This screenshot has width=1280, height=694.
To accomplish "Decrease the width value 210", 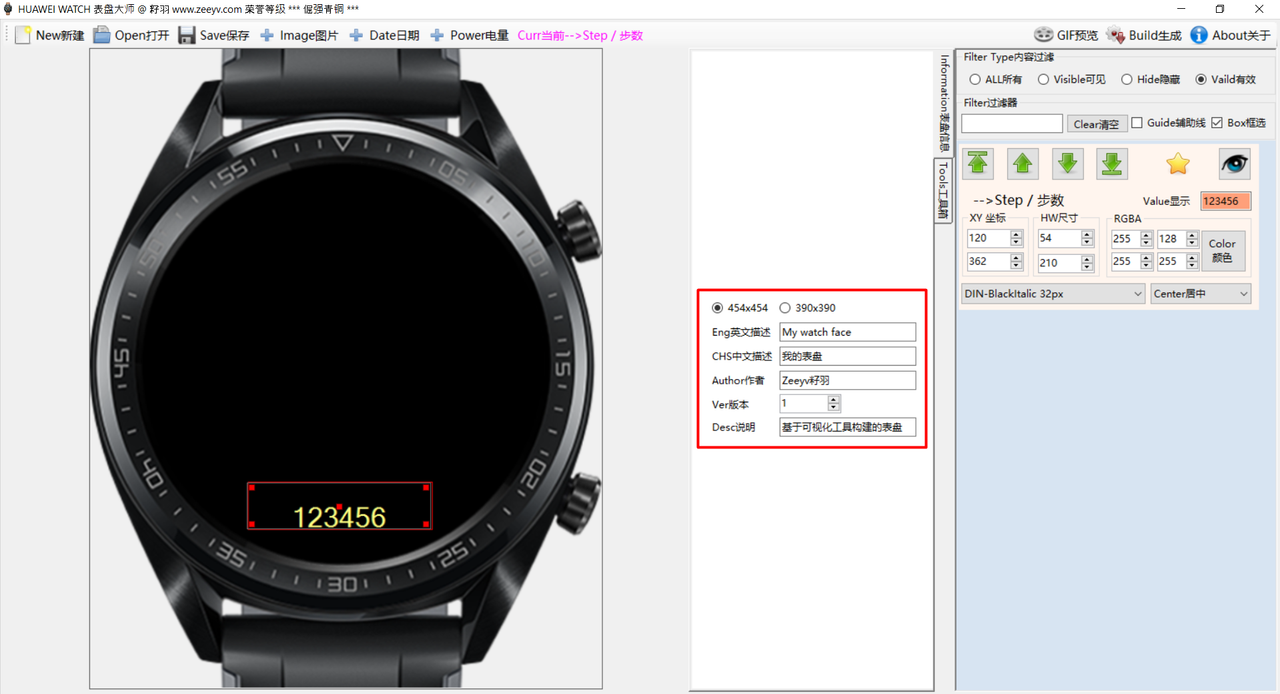I will click(1086, 266).
